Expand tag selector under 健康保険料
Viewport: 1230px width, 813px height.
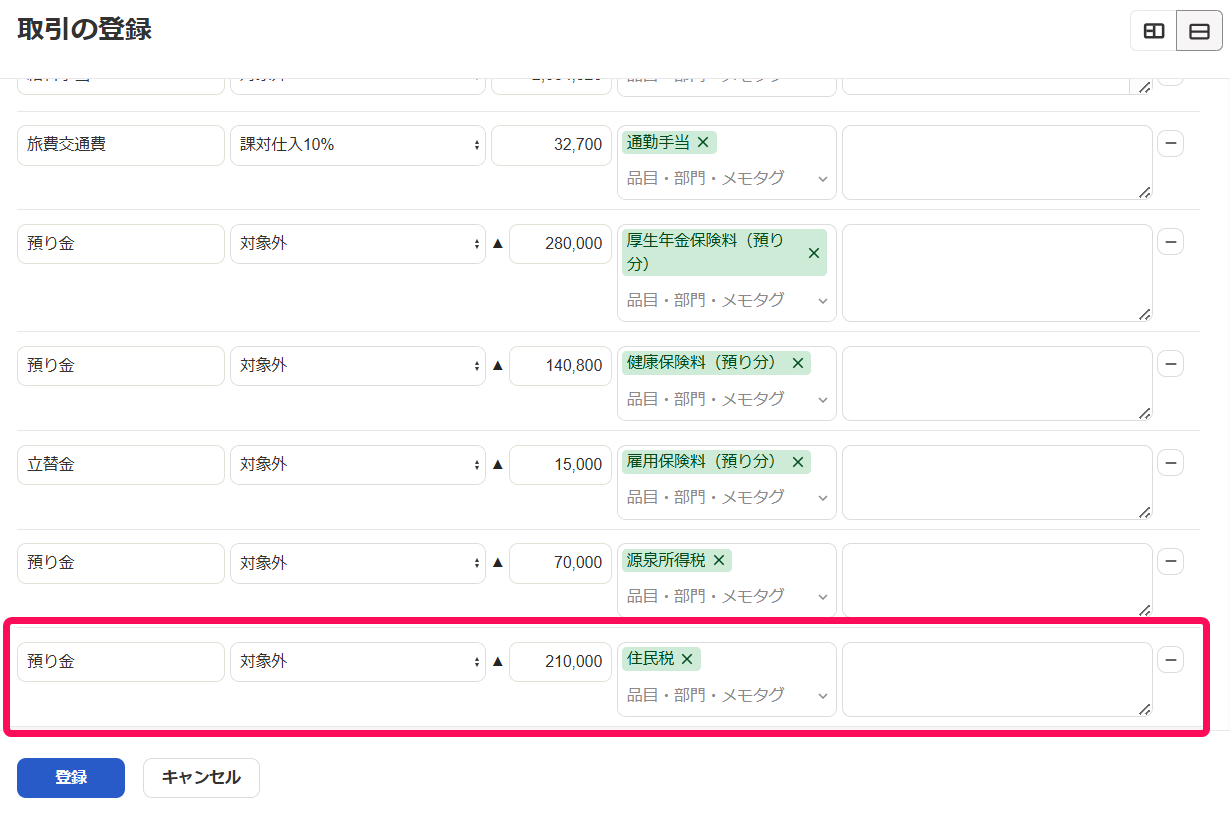(823, 400)
